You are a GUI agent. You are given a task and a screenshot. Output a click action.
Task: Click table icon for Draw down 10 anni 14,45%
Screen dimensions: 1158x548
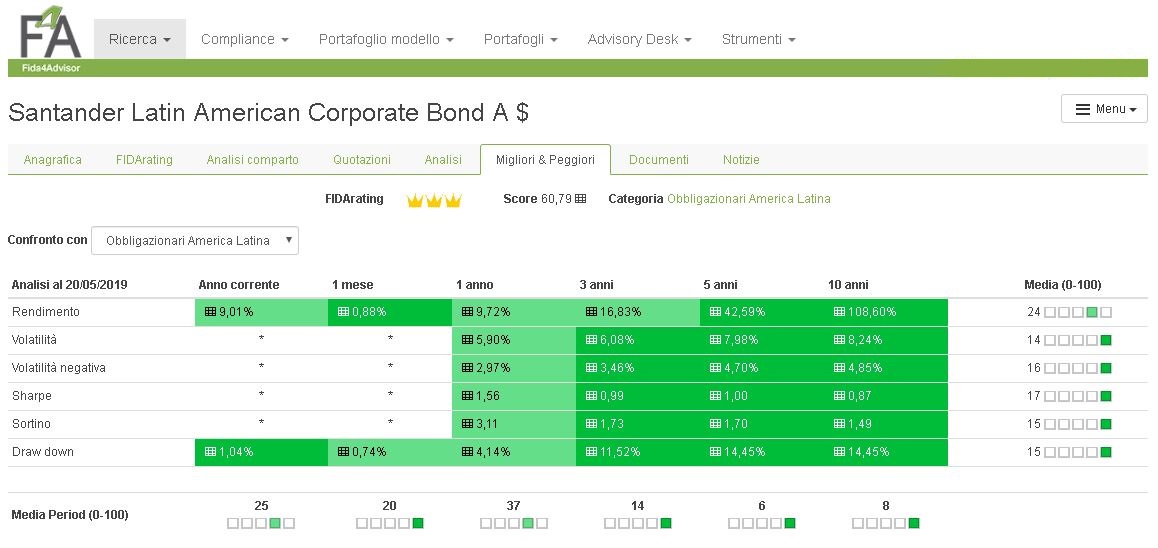840,452
